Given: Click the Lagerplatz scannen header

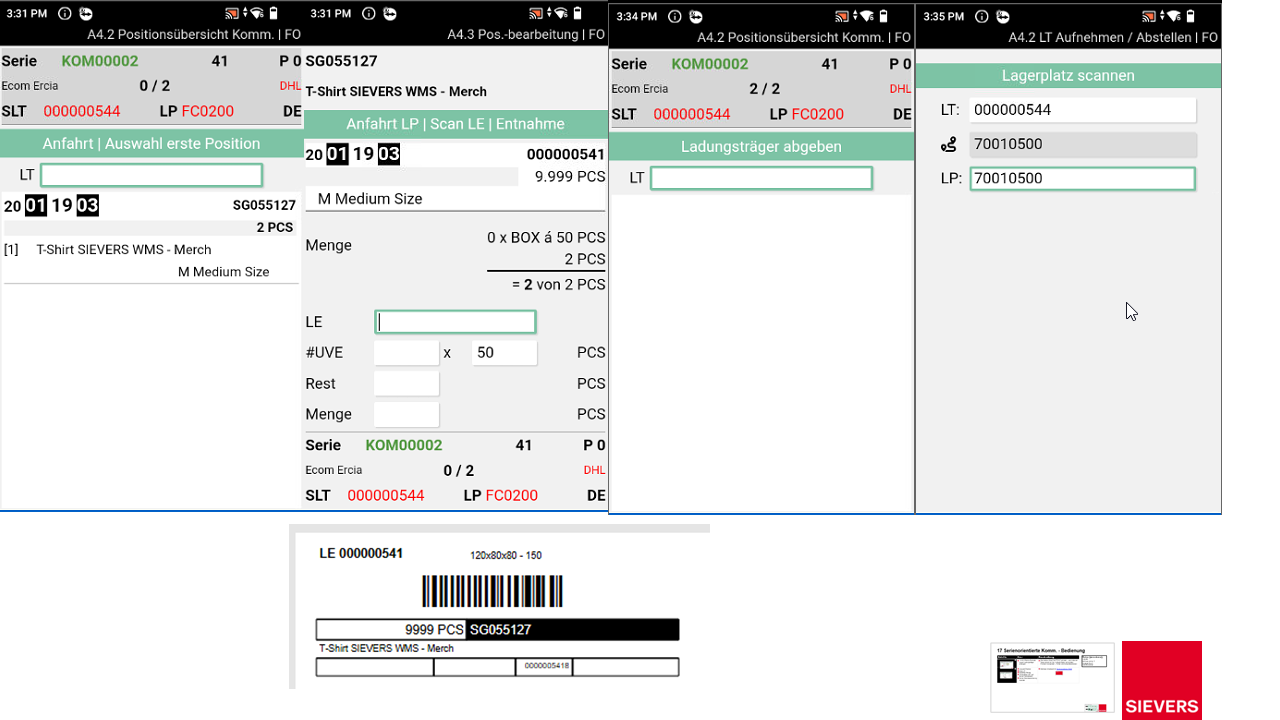Looking at the screenshot, I should 1068,75.
